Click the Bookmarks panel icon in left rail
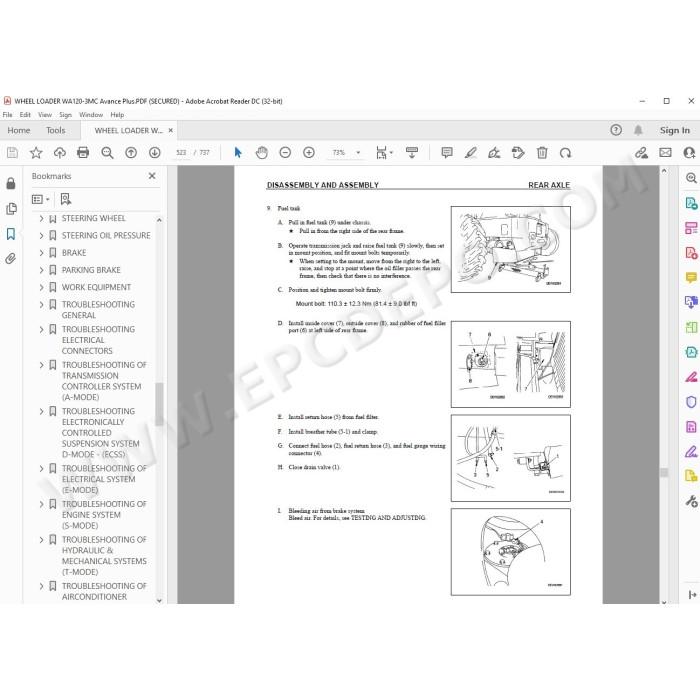Image resolution: width=700 pixels, height=700 pixels. [11, 233]
